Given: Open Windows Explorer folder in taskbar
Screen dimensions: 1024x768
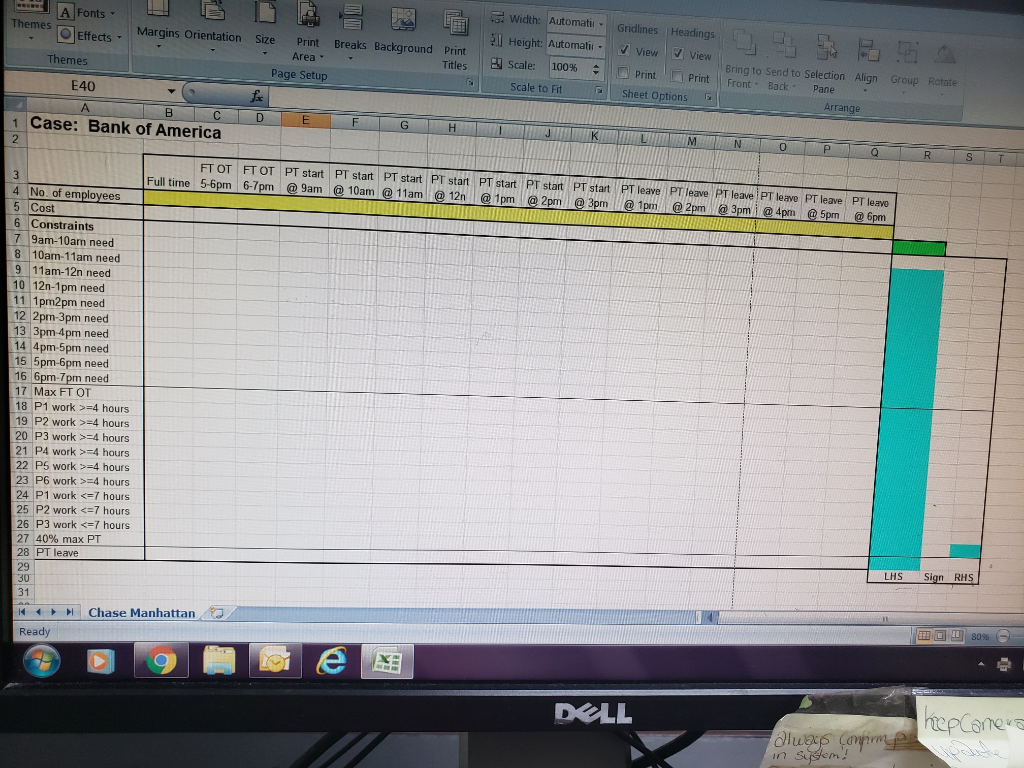Looking at the screenshot, I should pyautogui.click(x=219, y=660).
